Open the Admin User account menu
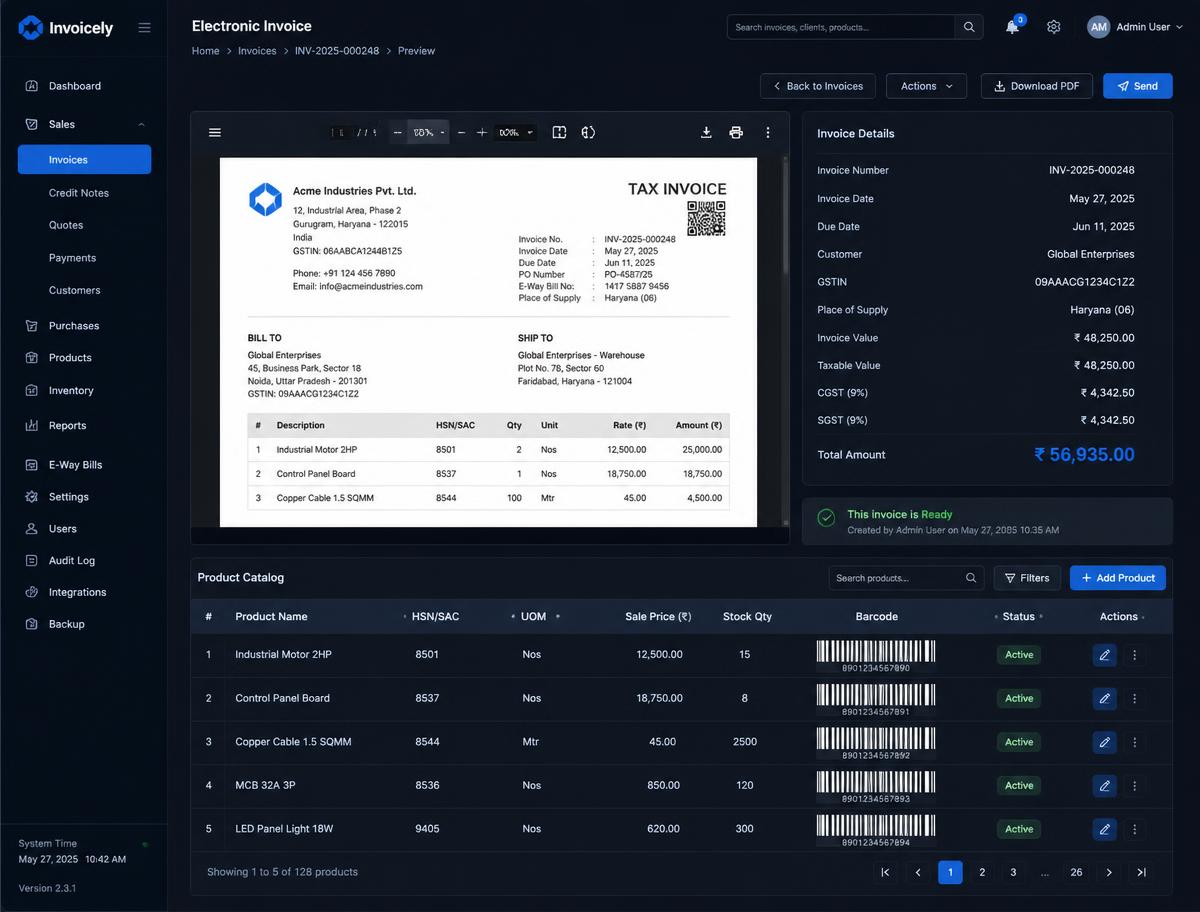The height and width of the screenshot is (912, 1200). point(1135,27)
